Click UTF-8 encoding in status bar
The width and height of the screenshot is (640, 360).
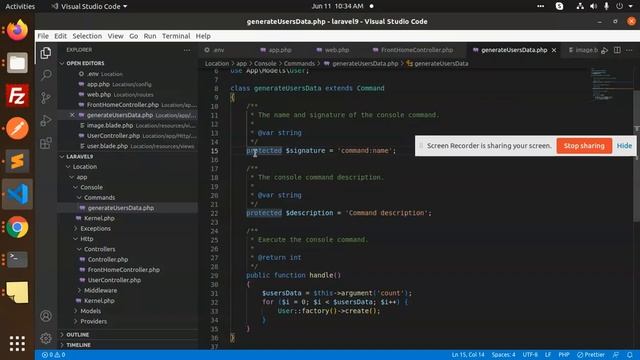tap(530, 355)
